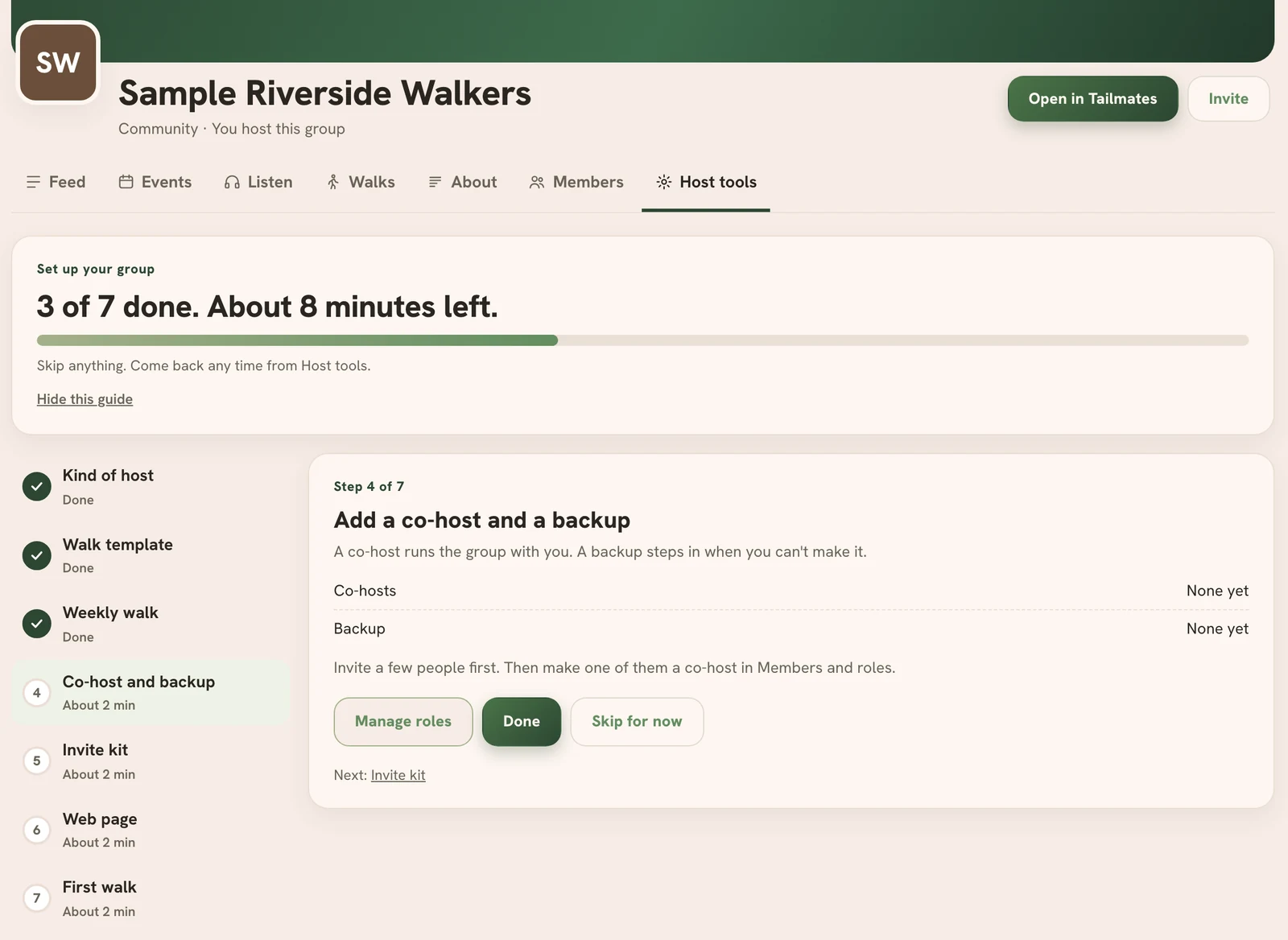View the About tab
The width and height of the screenshot is (1288, 940).
[x=463, y=182]
